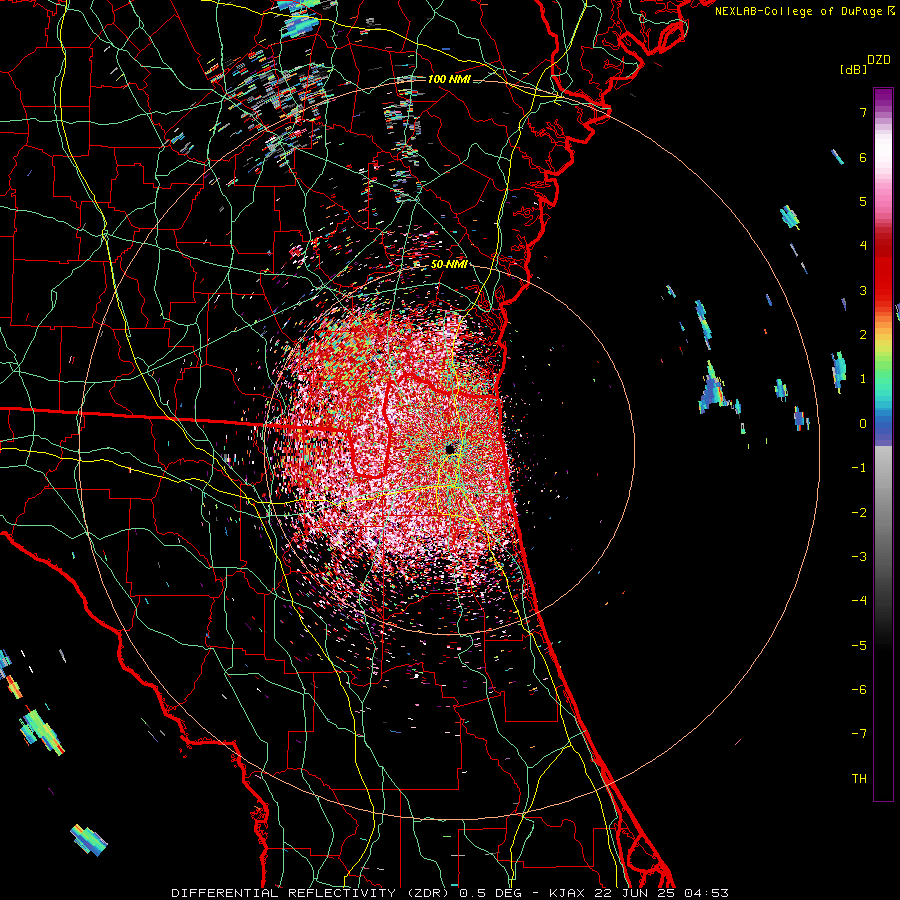Click the ZDR color scale bar
900x900 pixels.
[x=883, y=444]
